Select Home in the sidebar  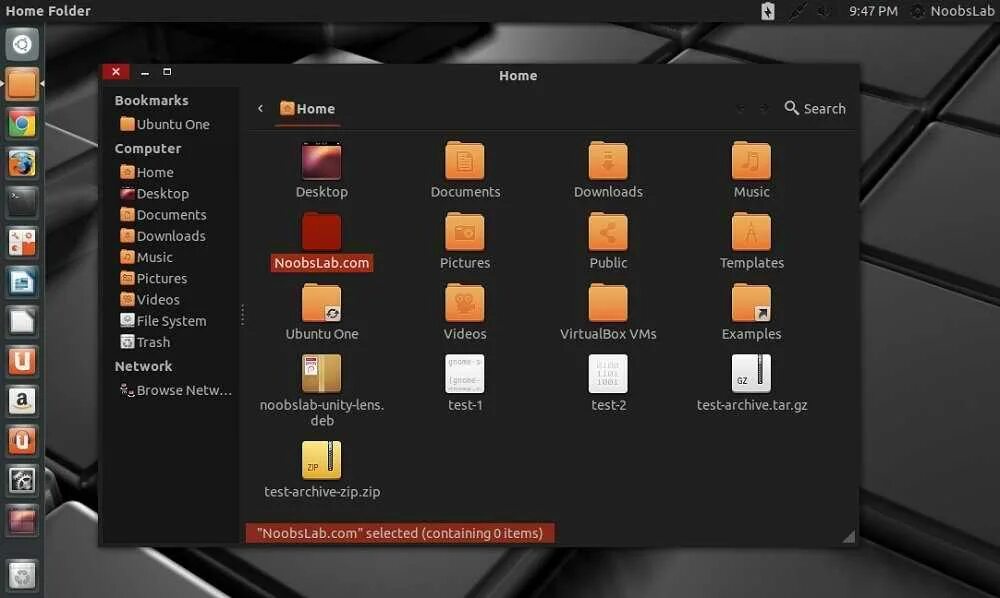tap(147, 172)
